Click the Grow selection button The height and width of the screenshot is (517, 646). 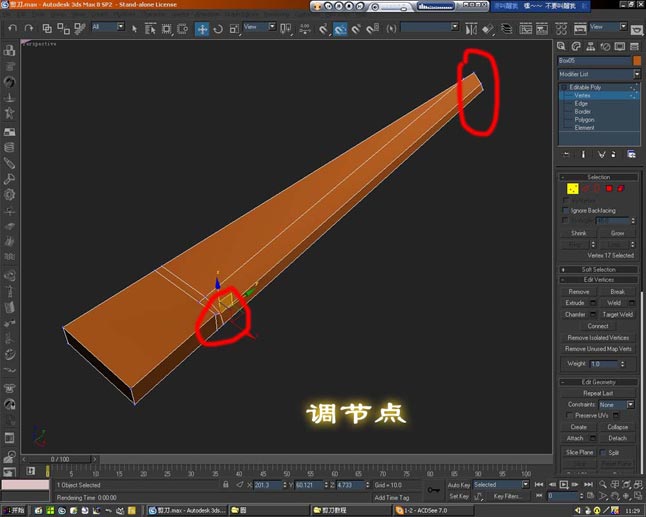click(x=617, y=233)
